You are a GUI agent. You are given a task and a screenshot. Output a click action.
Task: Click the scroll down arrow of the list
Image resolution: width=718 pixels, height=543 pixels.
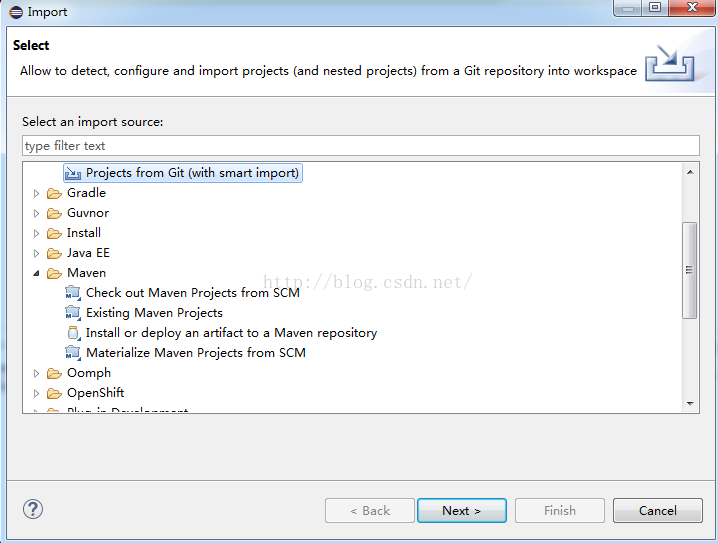point(690,403)
